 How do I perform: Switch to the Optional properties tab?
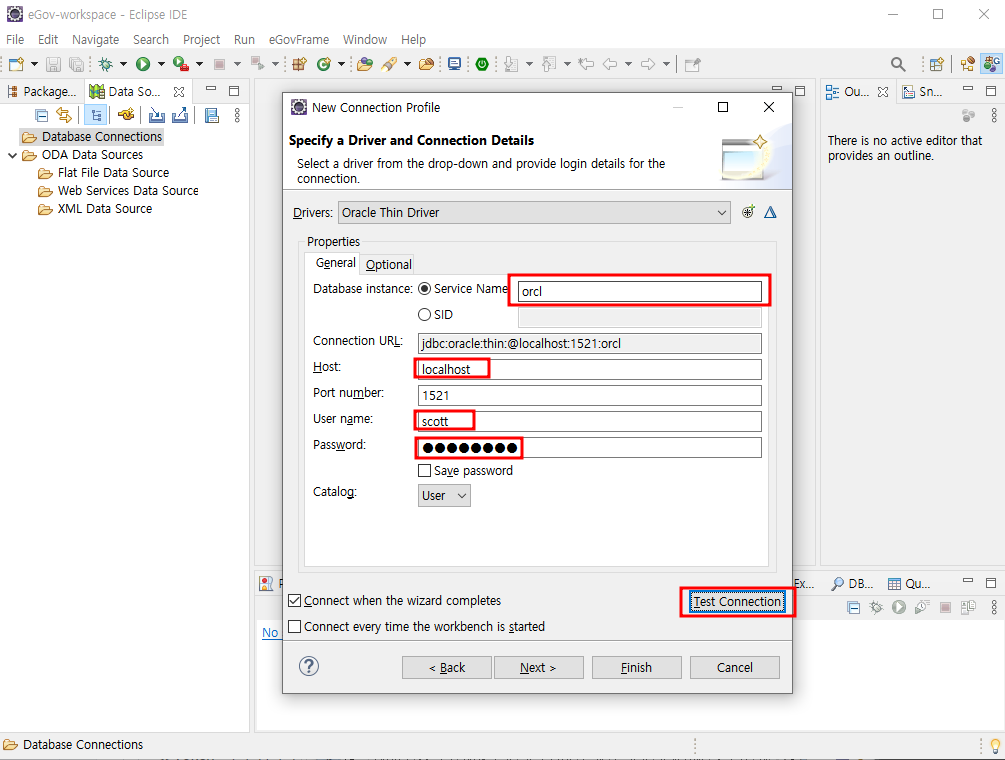pyautogui.click(x=388, y=264)
